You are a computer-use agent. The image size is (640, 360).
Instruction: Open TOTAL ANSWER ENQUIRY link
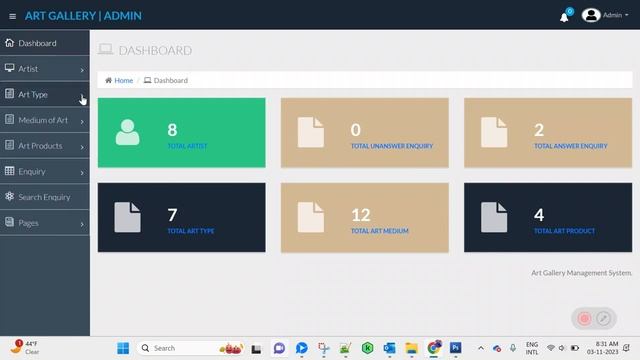coord(571,146)
